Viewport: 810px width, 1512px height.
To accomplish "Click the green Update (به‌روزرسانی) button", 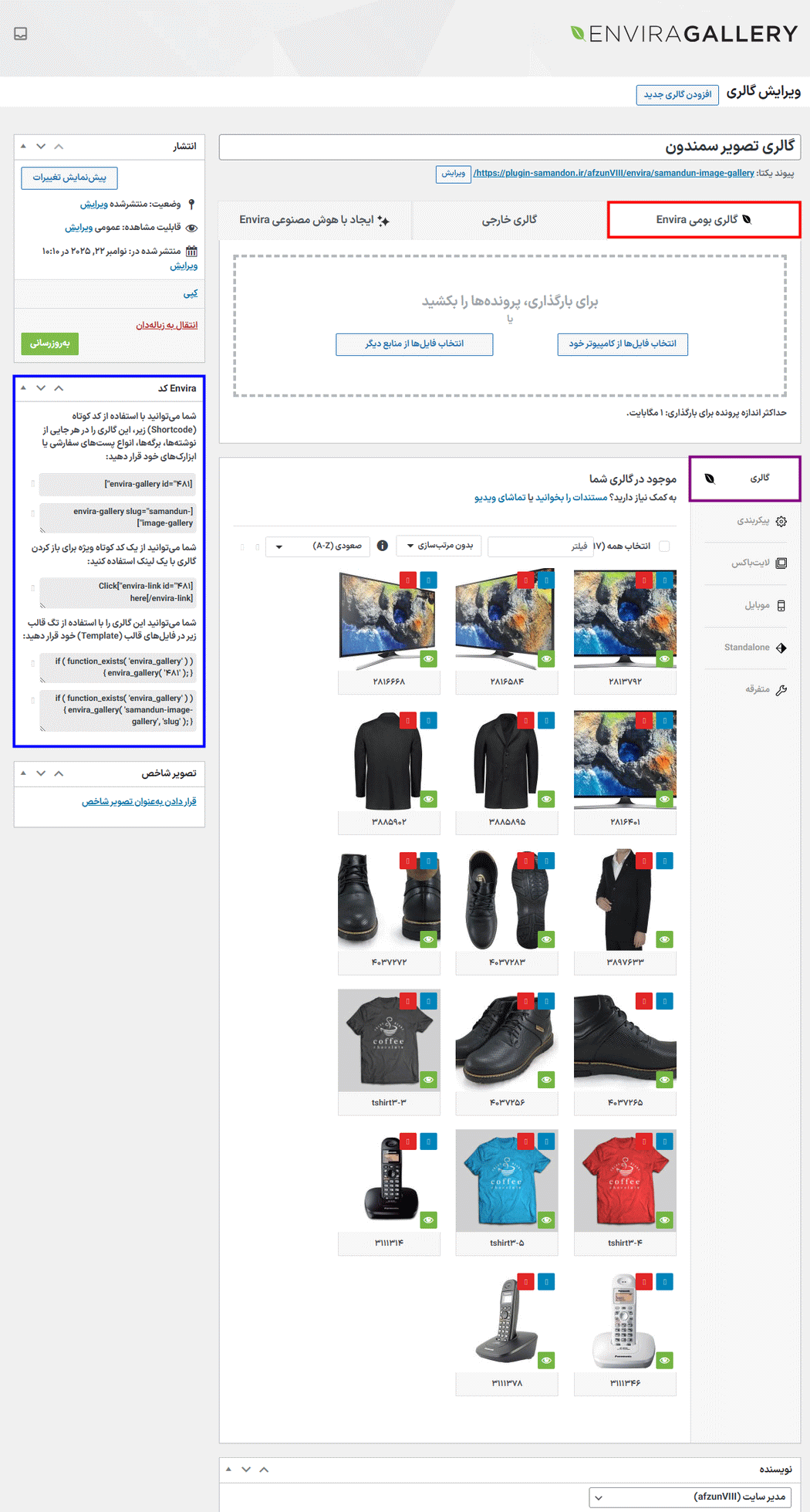I will pyautogui.click(x=50, y=343).
